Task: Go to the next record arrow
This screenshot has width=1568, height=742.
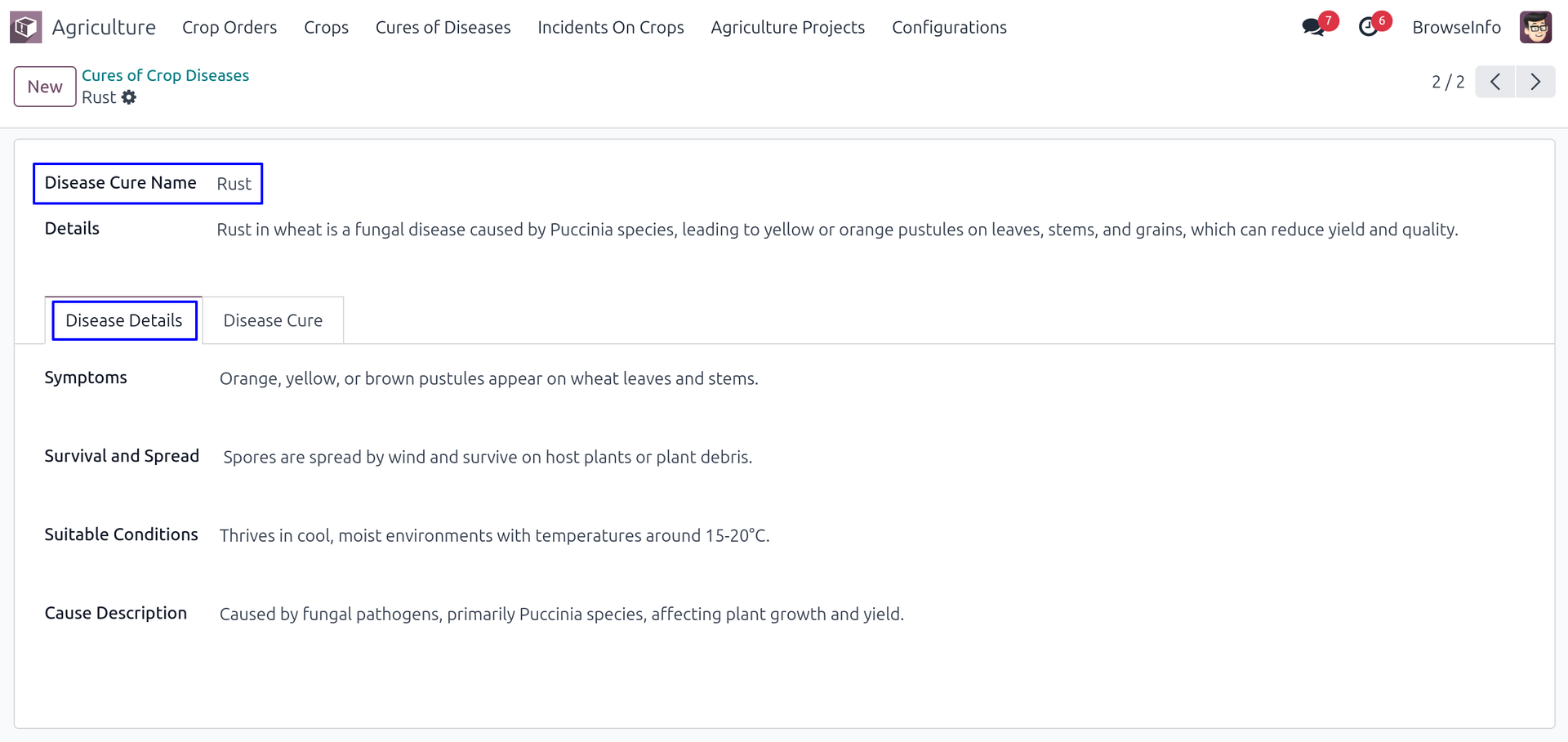Action: pos(1535,82)
